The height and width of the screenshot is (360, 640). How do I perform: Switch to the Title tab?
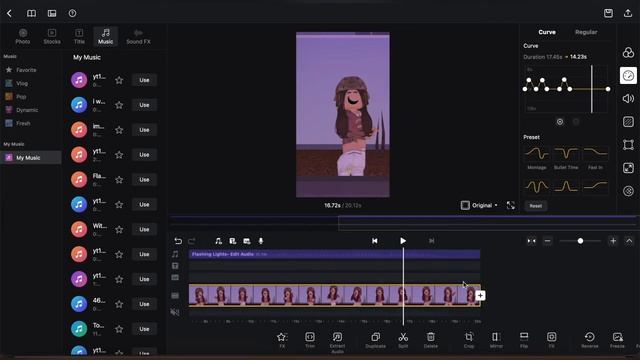coord(79,36)
